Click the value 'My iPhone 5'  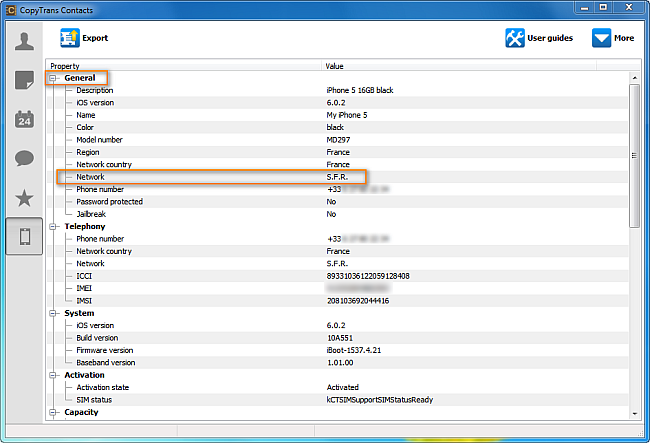pyautogui.click(x=347, y=115)
